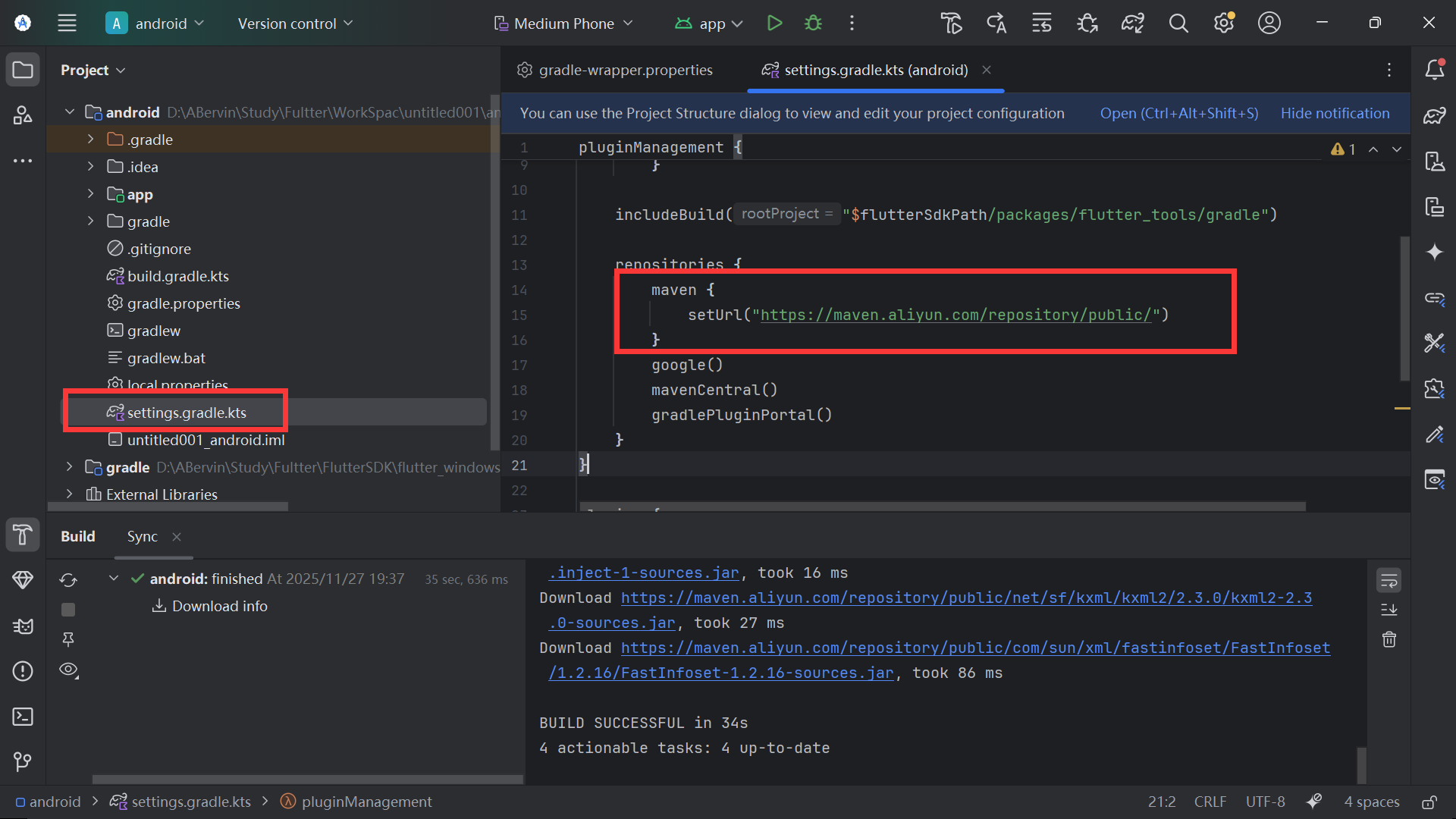The image size is (1456, 819).
Task: Open the Medium Phone device dropdown
Action: (563, 24)
